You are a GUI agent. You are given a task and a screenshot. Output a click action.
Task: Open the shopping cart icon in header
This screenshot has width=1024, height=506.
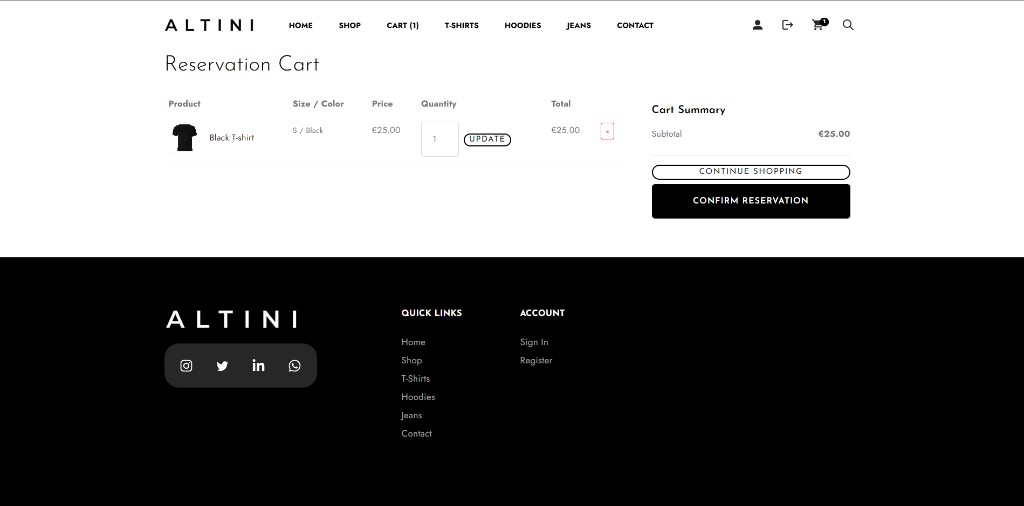pos(818,25)
